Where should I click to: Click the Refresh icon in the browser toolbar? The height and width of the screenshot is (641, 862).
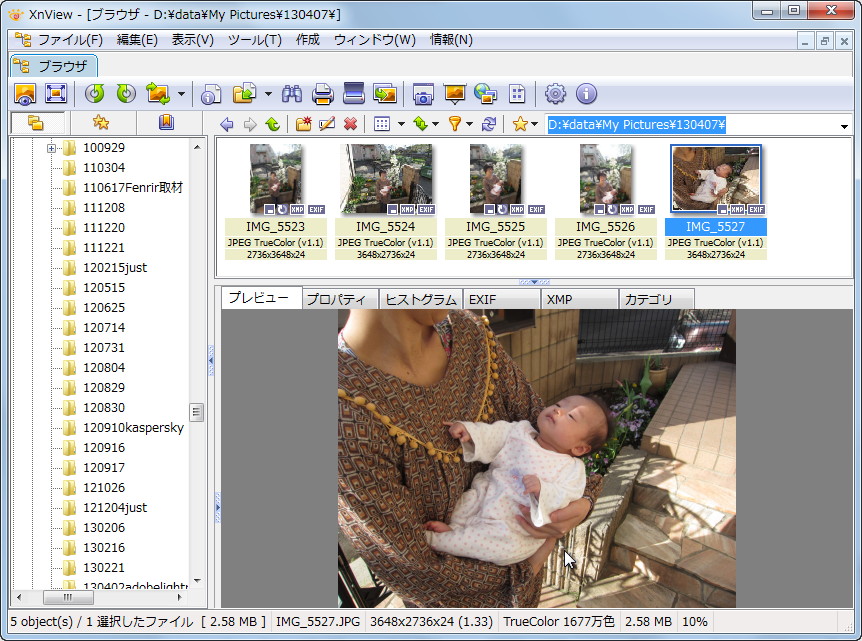pos(488,124)
